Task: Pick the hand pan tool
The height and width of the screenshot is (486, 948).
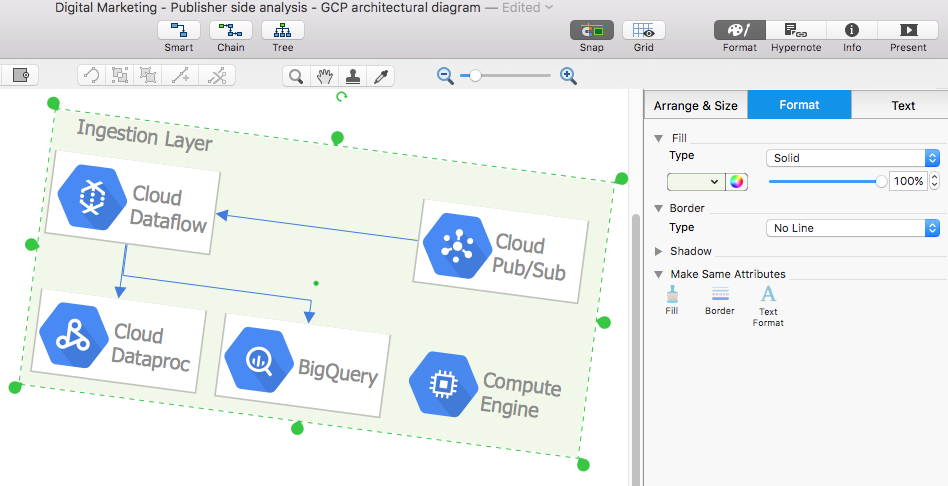Action: [x=324, y=75]
